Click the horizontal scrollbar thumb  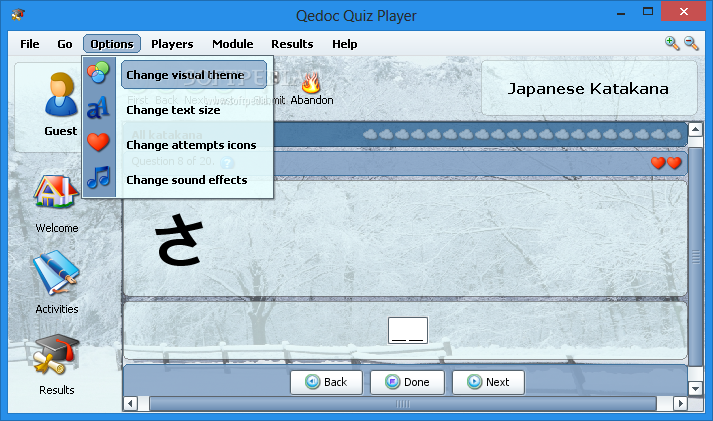(403, 403)
